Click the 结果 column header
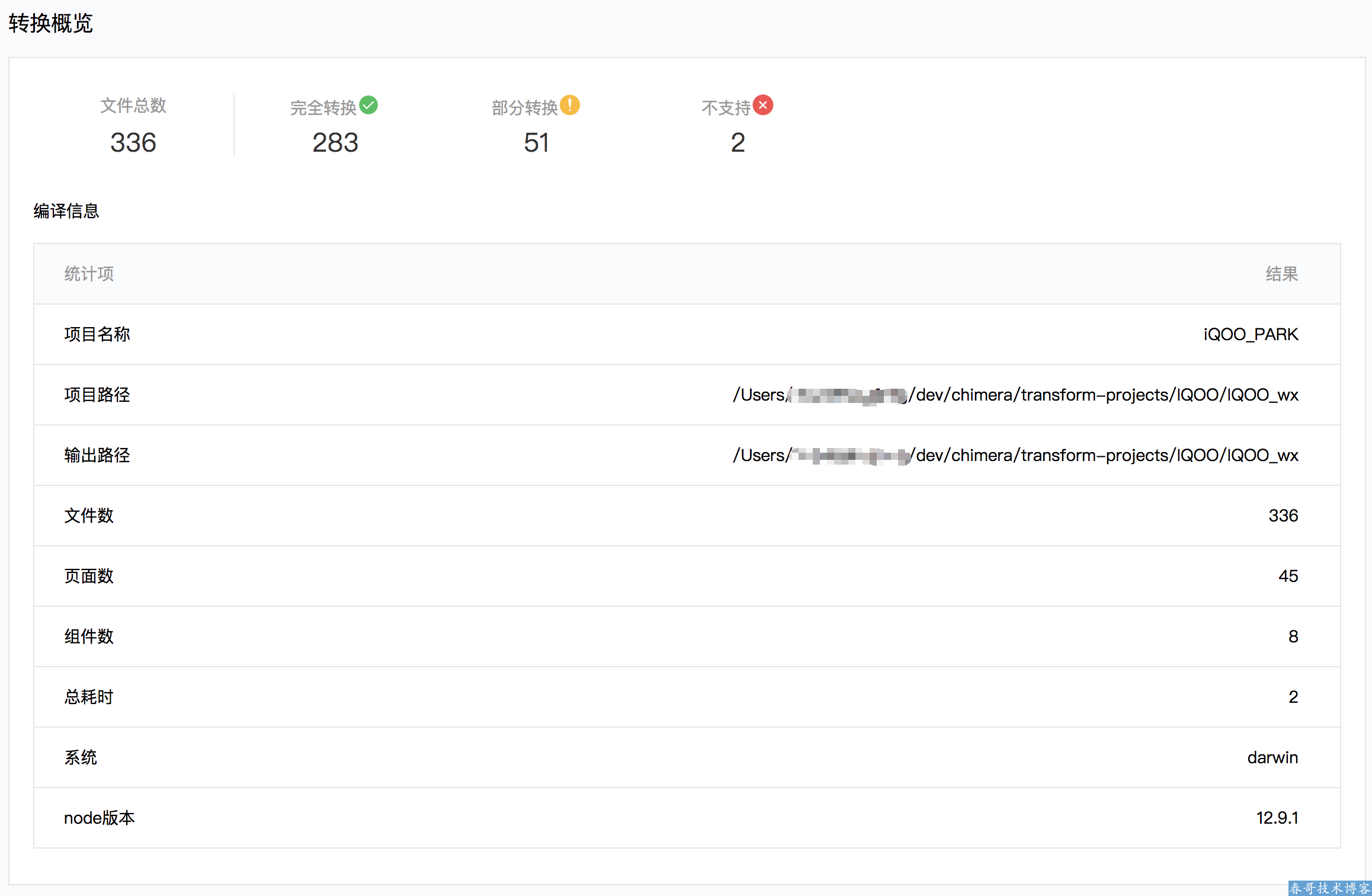The image size is (1372, 896). pyautogui.click(x=1282, y=274)
